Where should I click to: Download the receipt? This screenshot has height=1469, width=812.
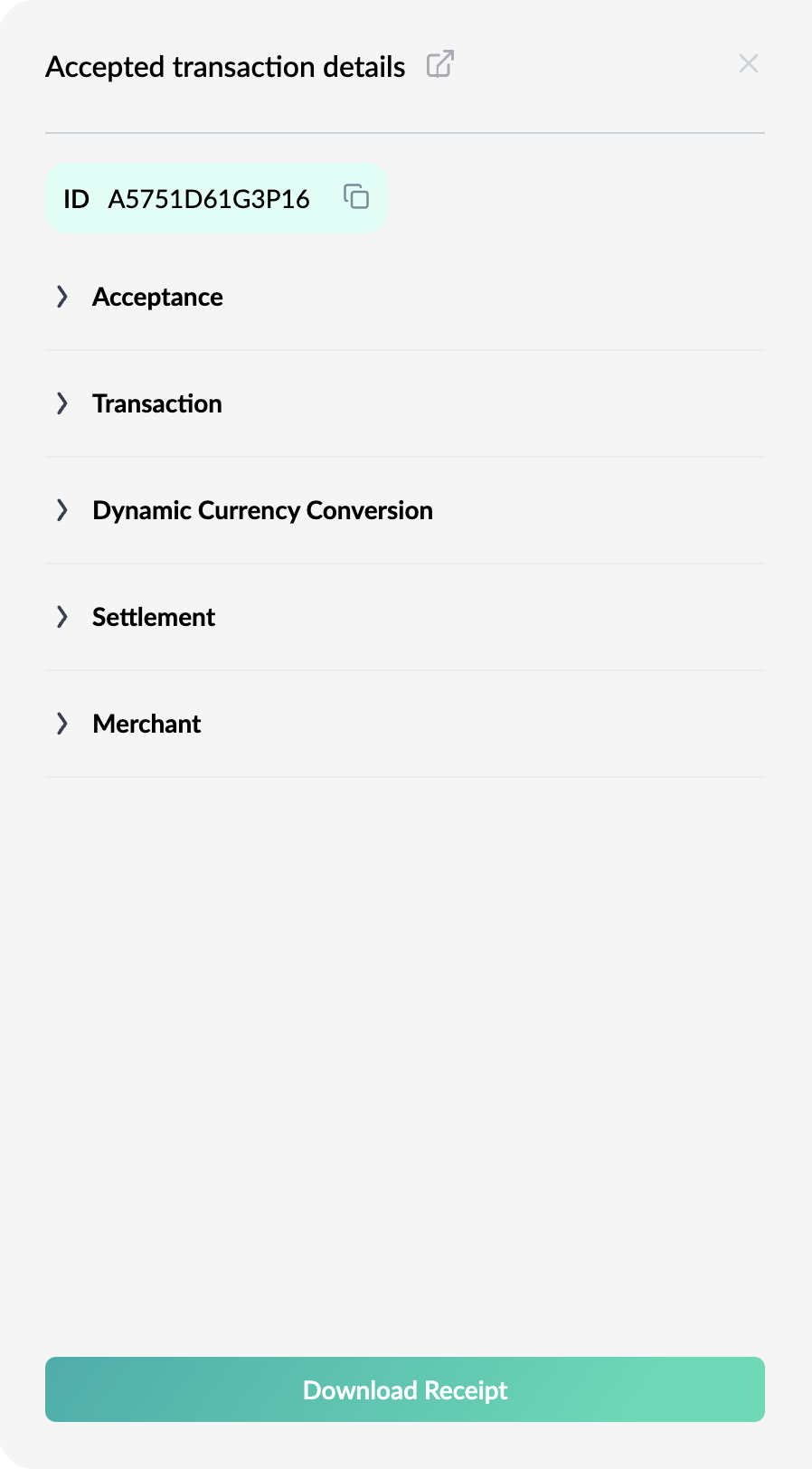point(405,1389)
